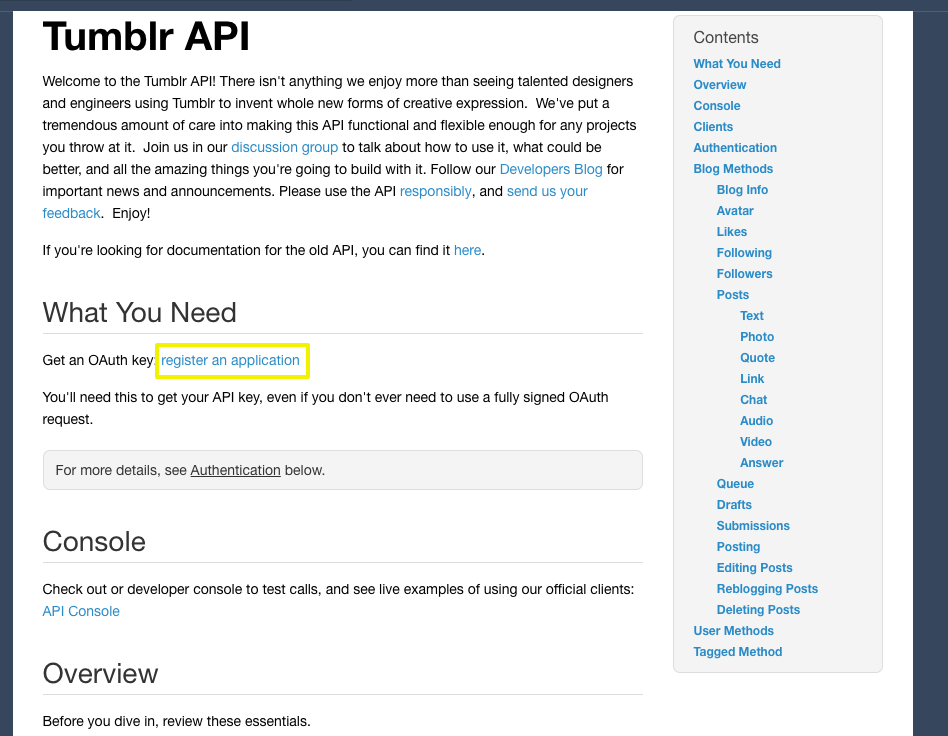Click the Overview section heading
The image size is (948, 736).
100,674
